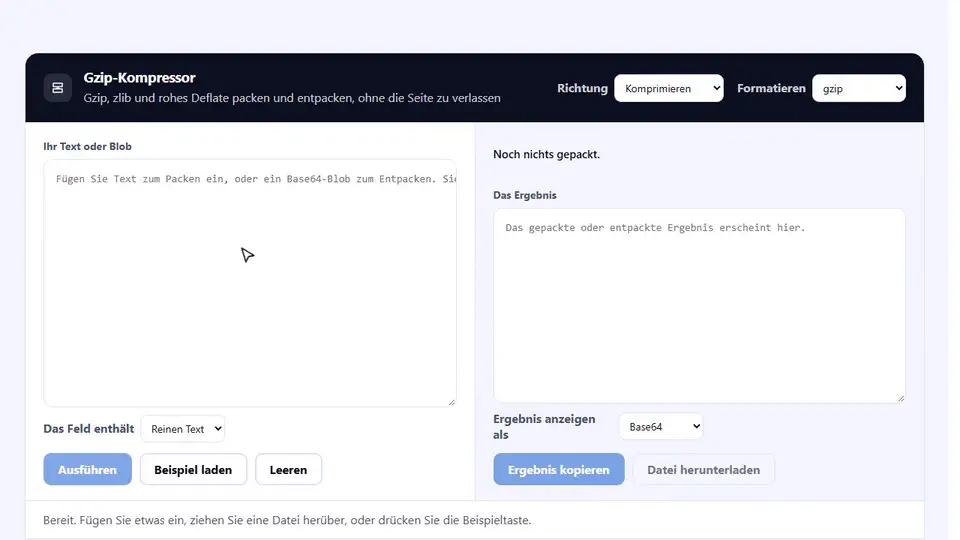The image size is (960, 540).
Task: Click the 'Das Feld enthält' label
Action: pos(89,429)
